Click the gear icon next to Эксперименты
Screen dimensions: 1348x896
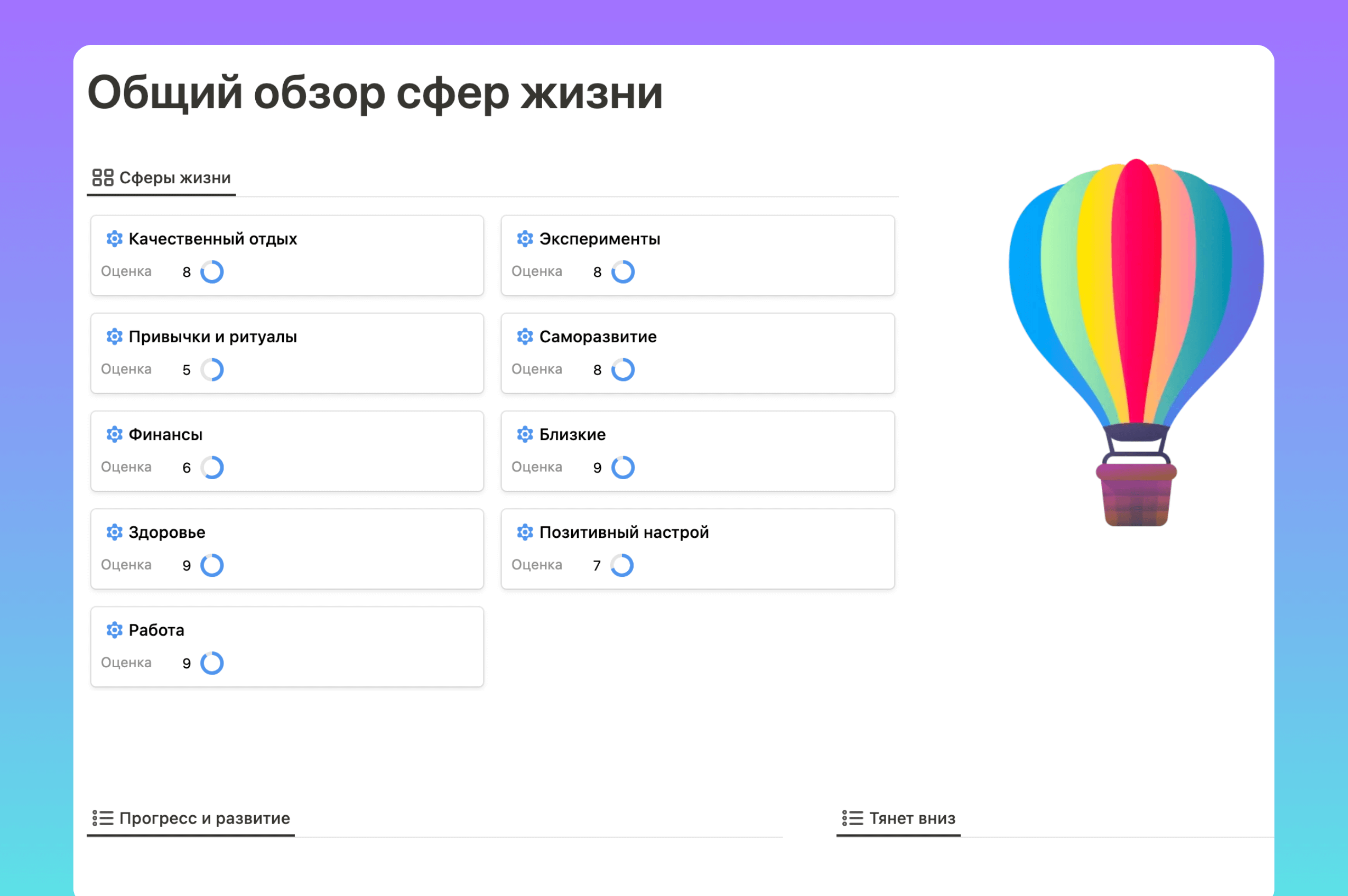tap(525, 239)
